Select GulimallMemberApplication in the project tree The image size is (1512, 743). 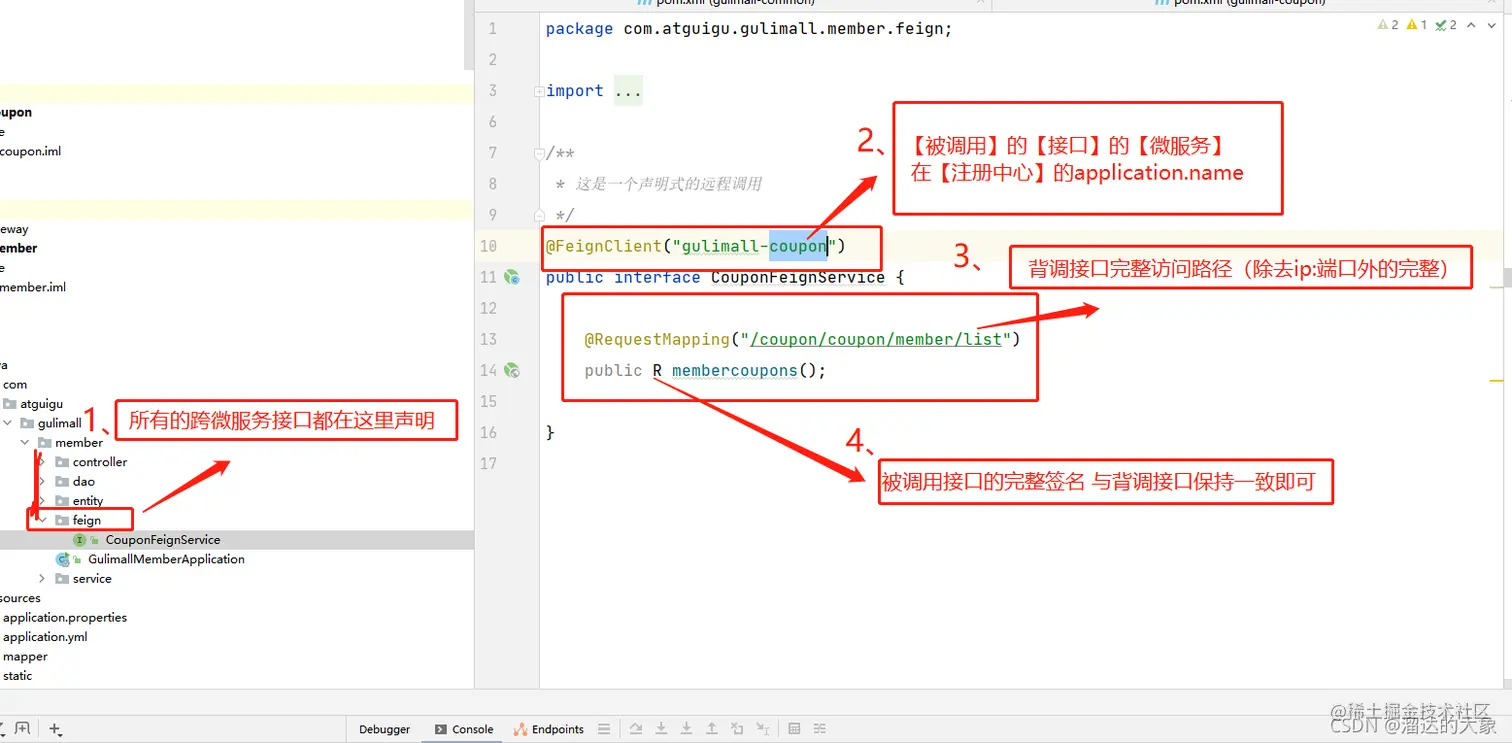(166, 559)
